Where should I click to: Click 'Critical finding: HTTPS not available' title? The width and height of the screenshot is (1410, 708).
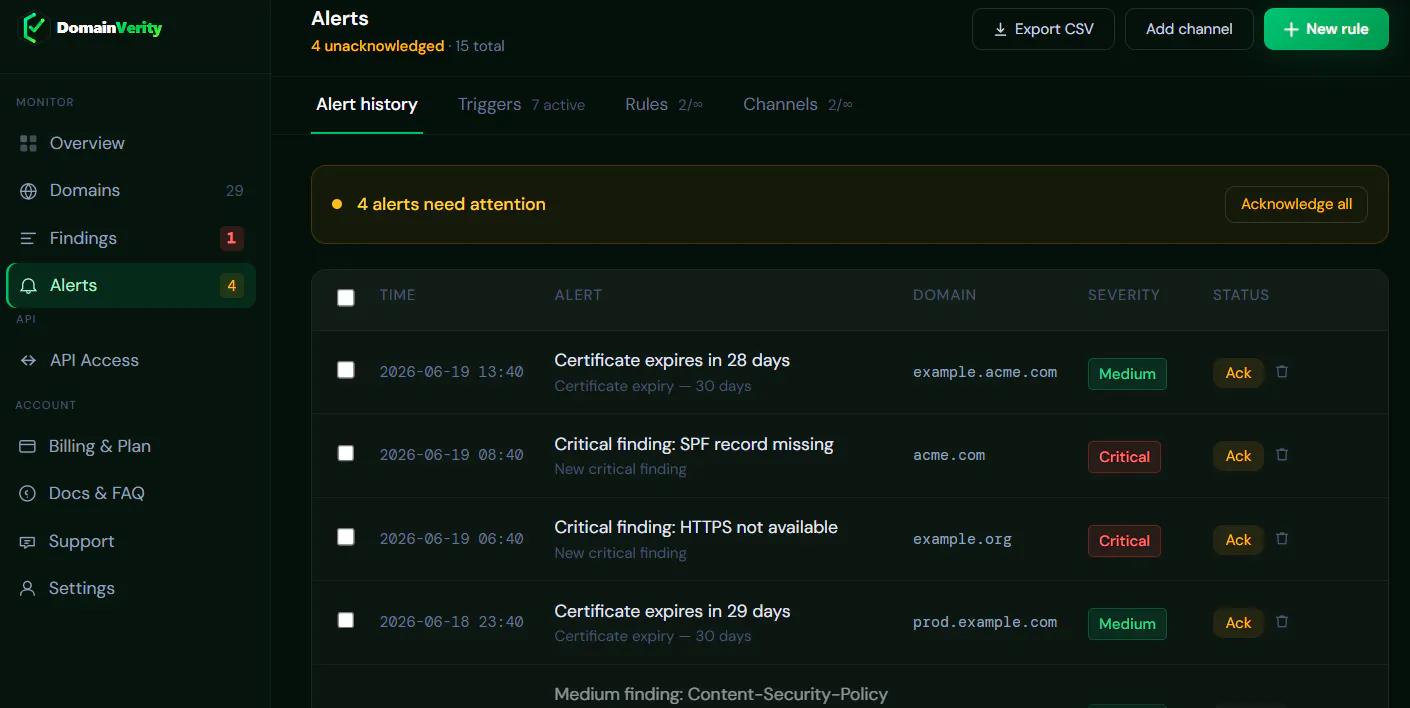[696, 527]
